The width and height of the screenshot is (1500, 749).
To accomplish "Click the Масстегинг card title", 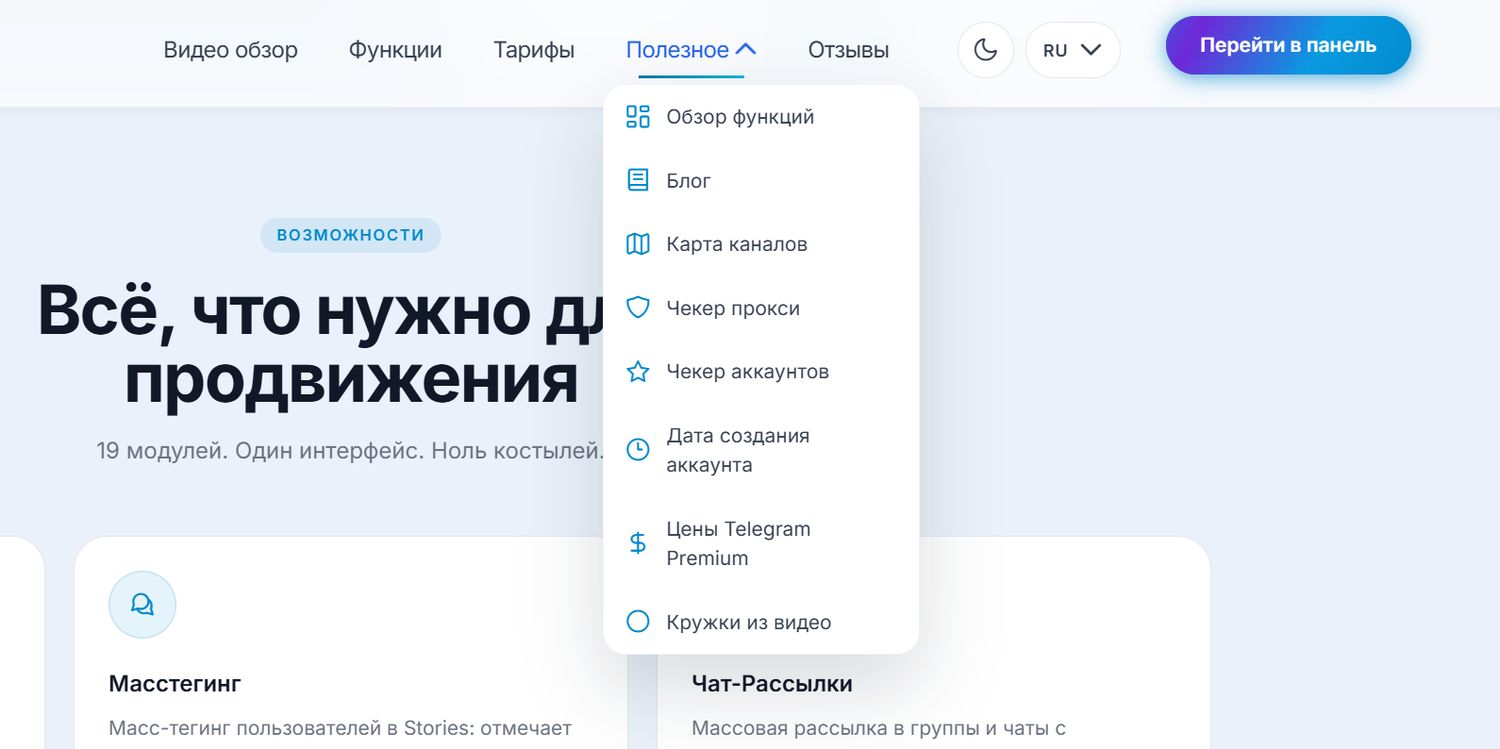I will [x=175, y=684].
